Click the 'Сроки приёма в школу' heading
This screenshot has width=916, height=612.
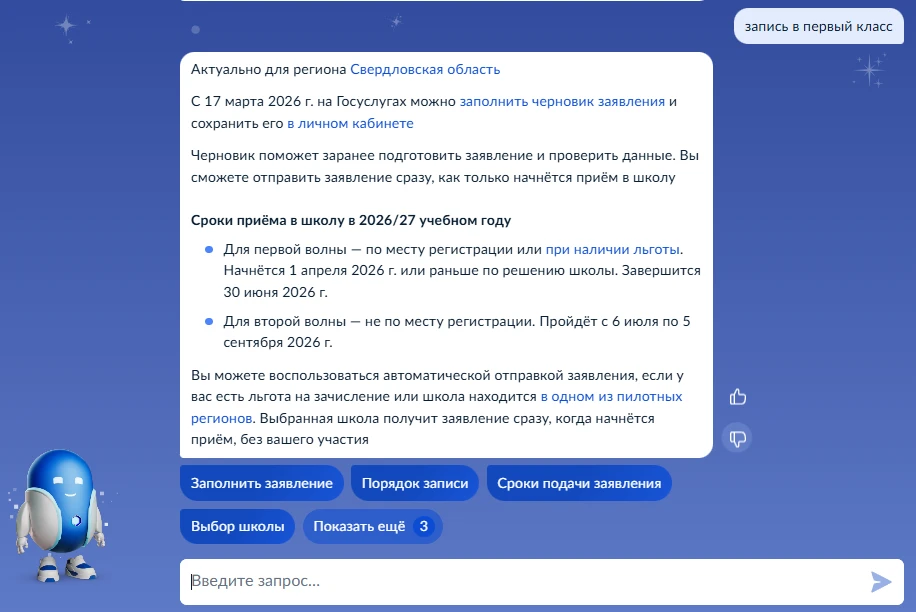click(351, 221)
